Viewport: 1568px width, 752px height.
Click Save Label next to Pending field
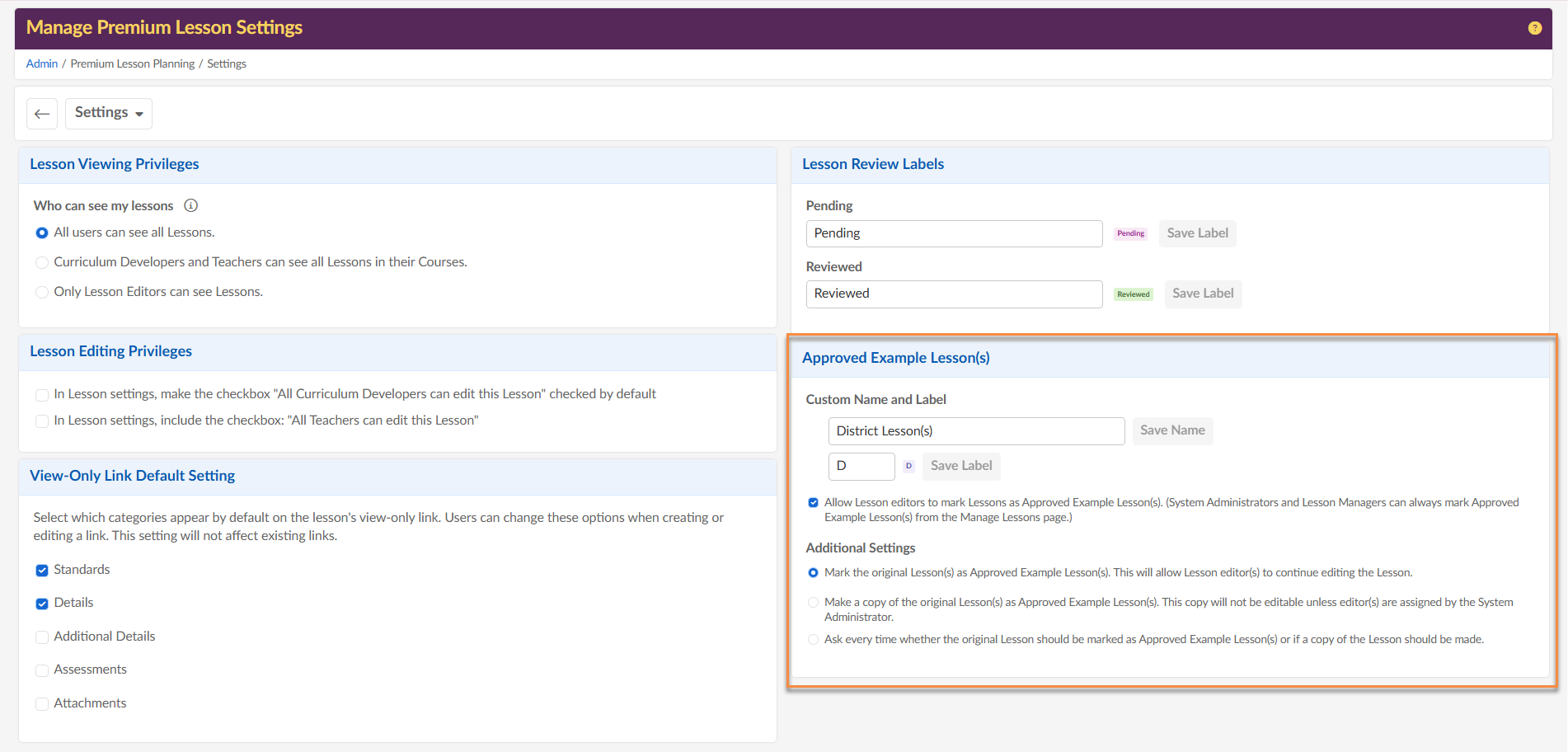coord(1197,233)
